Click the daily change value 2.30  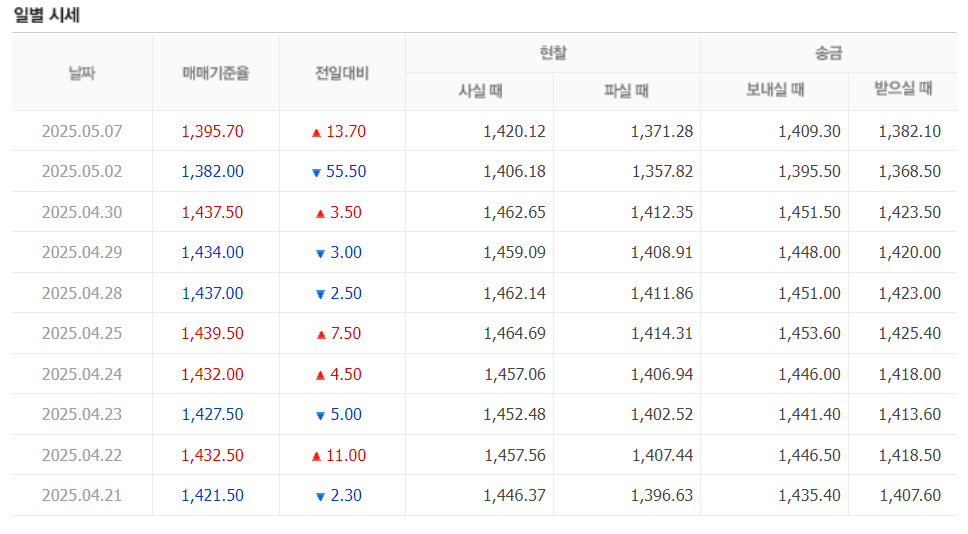click(x=346, y=495)
